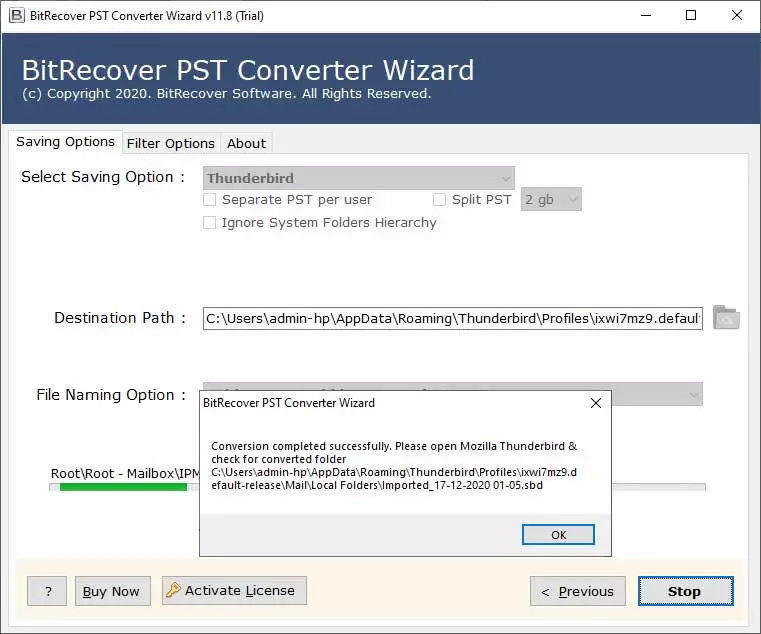
Task: Go back with the Previous button
Action: pos(578,591)
